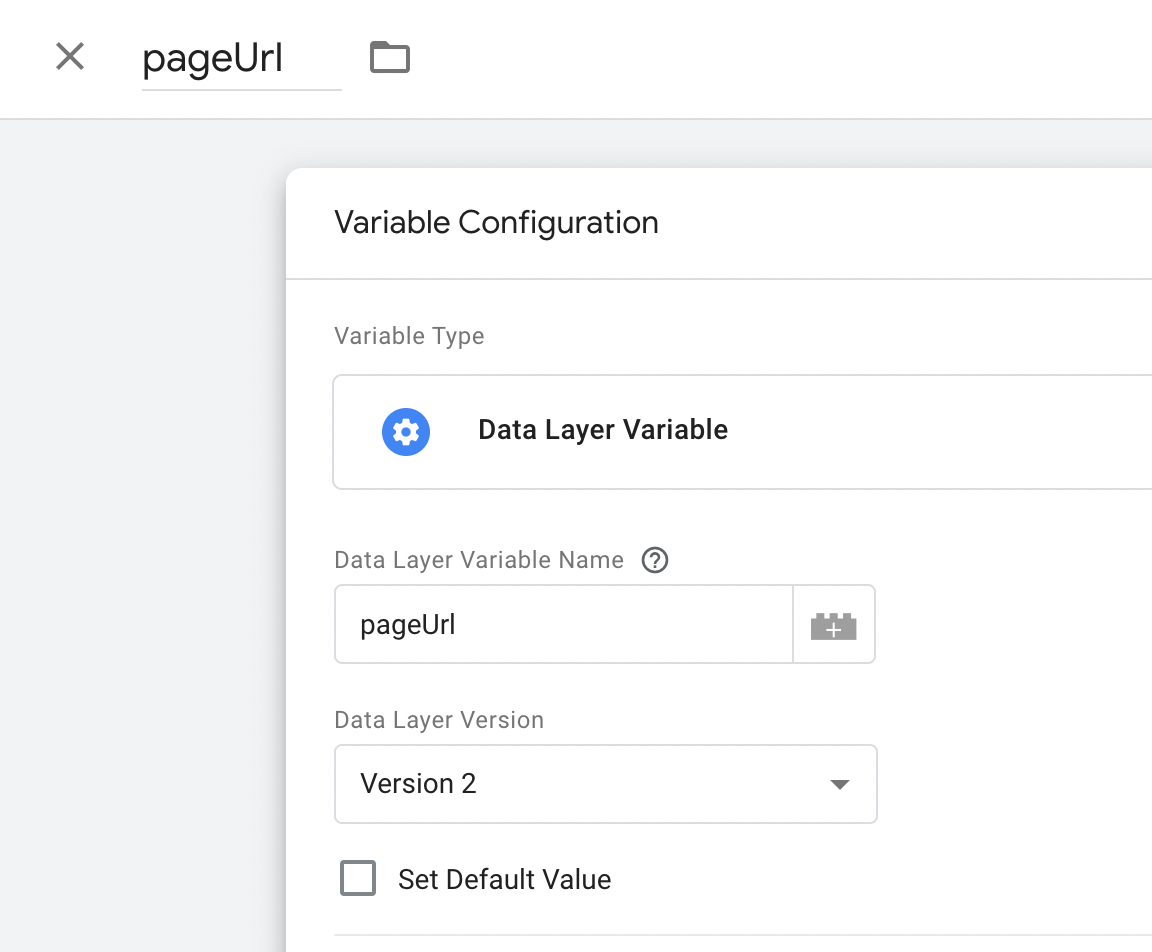Expand the Version 2 selector arrow

[x=840, y=784]
